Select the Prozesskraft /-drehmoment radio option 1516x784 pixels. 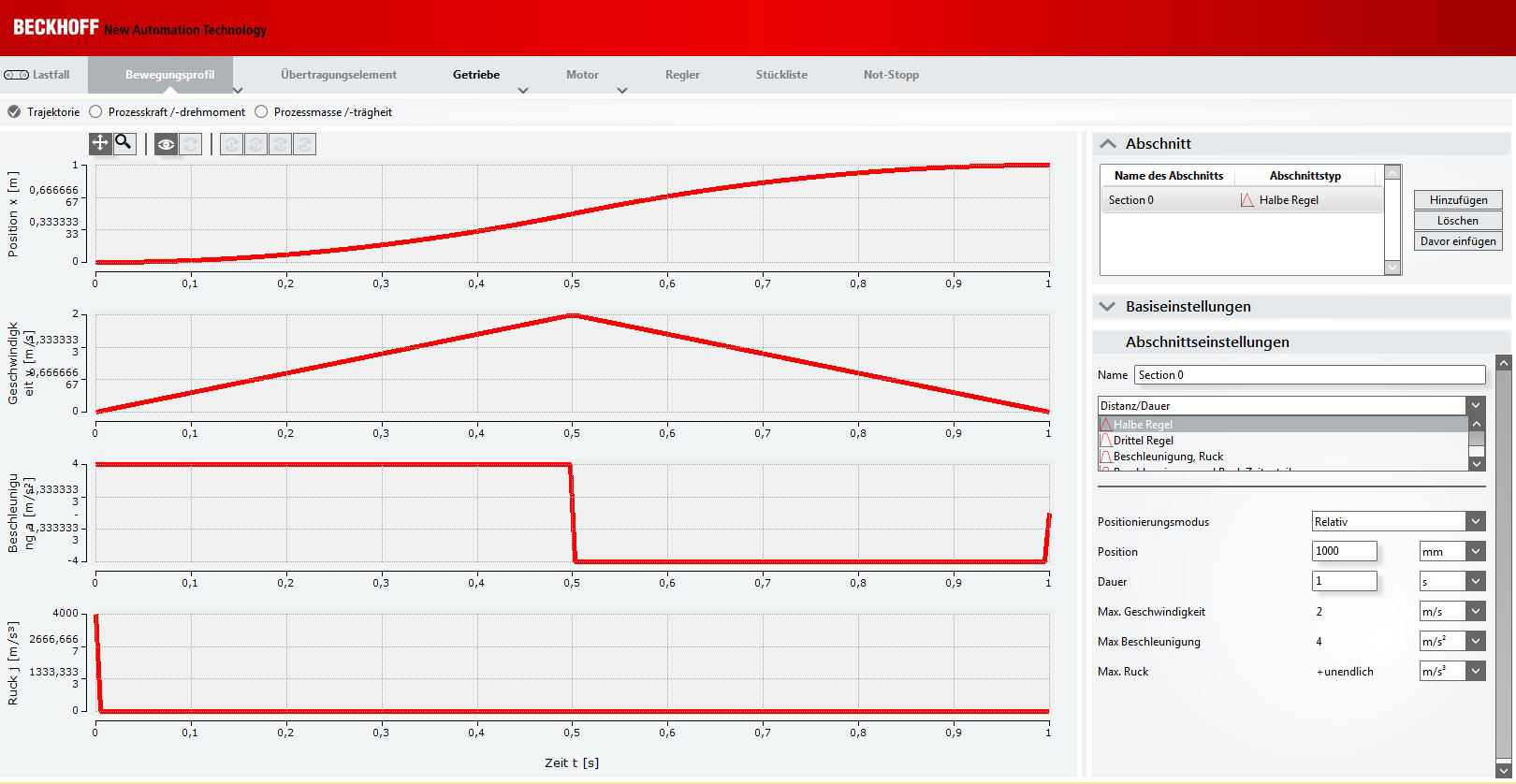coord(95,112)
